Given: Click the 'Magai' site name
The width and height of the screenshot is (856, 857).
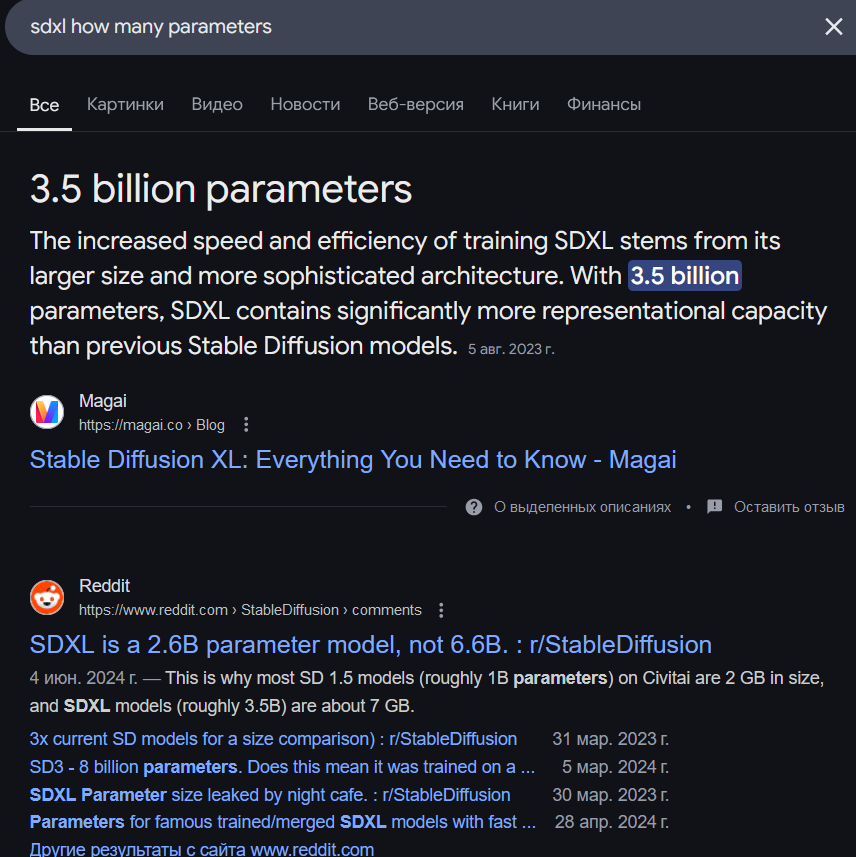Looking at the screenshot, I should (103, 401).
